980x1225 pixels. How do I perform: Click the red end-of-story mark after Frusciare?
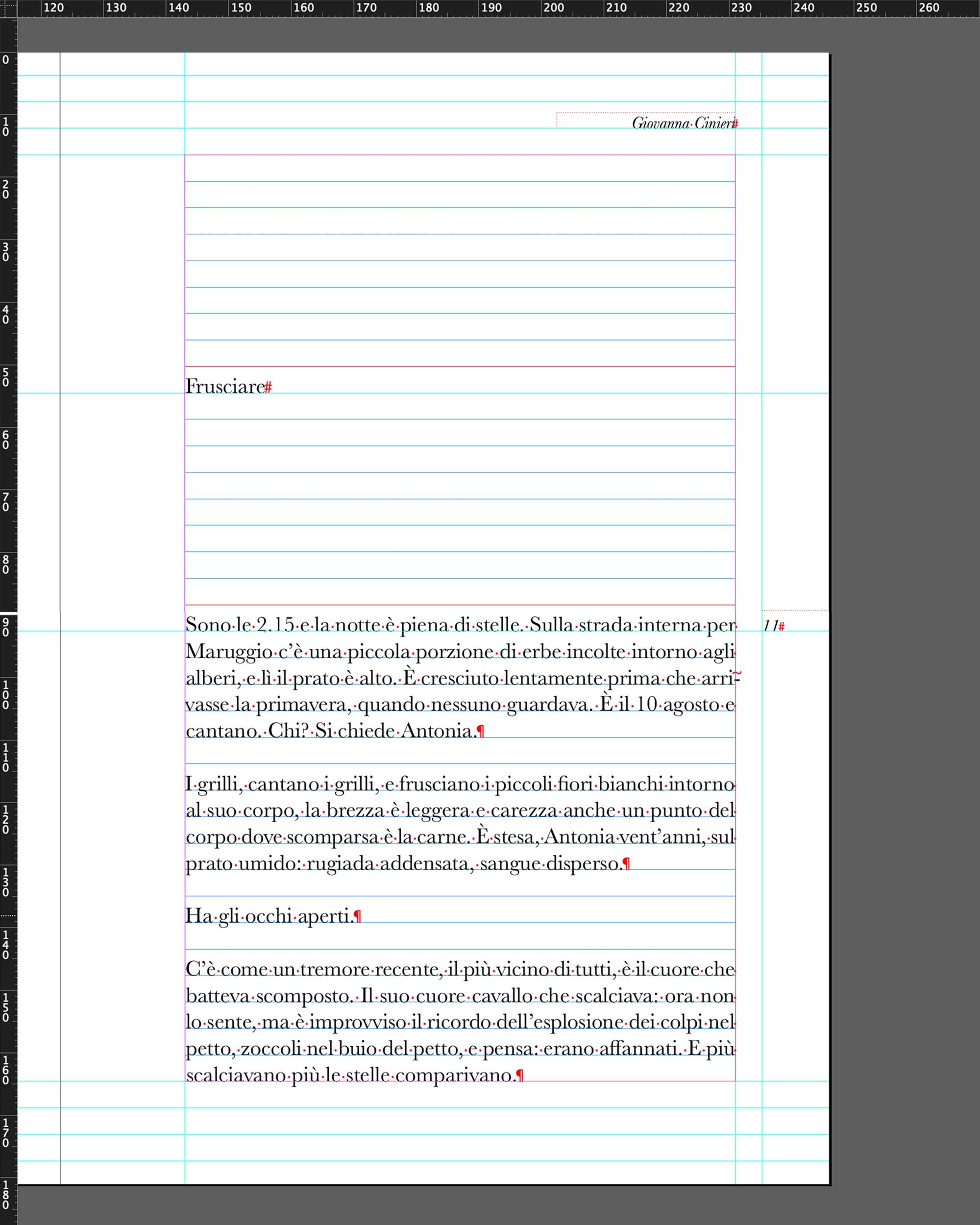pyautogui.click(x=268, y=388)
